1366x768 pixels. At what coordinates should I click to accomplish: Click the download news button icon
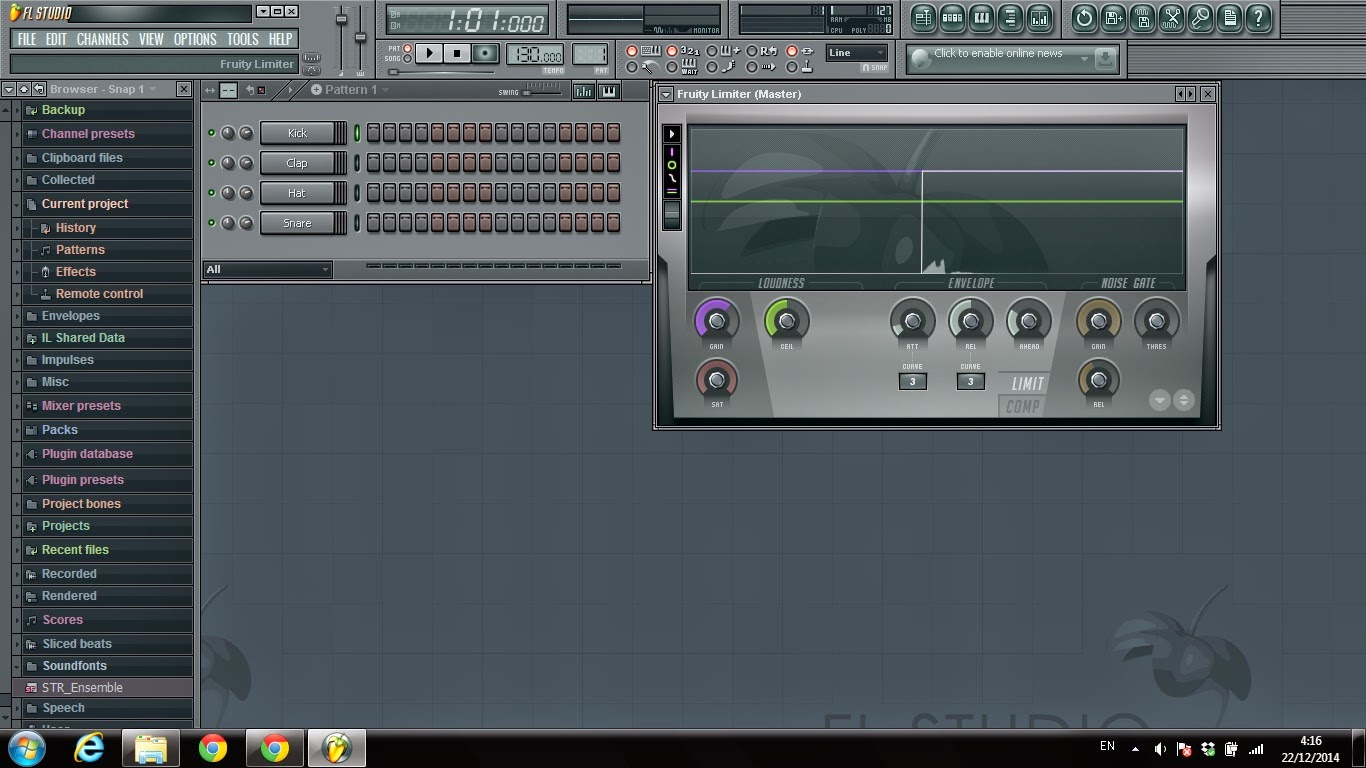1105,59
